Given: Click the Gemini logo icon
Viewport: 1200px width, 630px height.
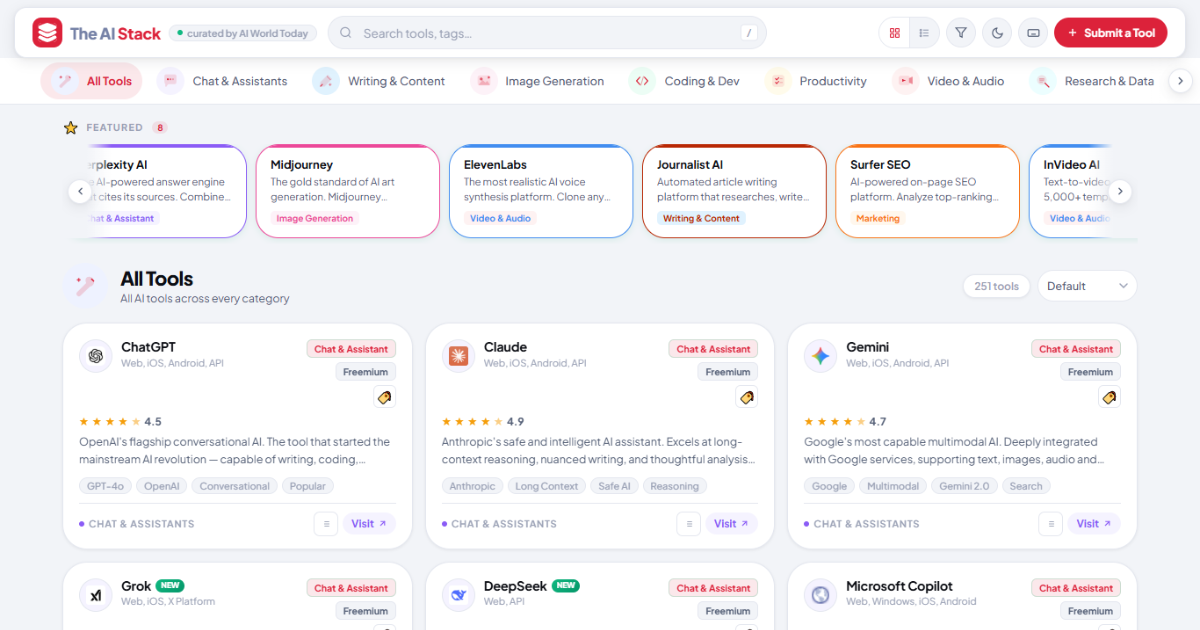Looking at the screenshot, I should click(x=821, y=355).
